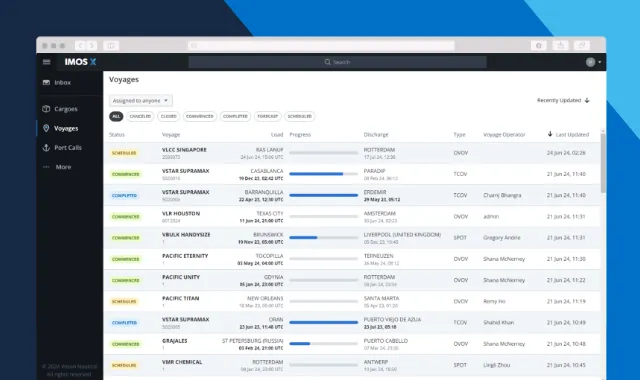Click operator Shahid Khan
Screen dimensions: 640x380
point(498,323)
